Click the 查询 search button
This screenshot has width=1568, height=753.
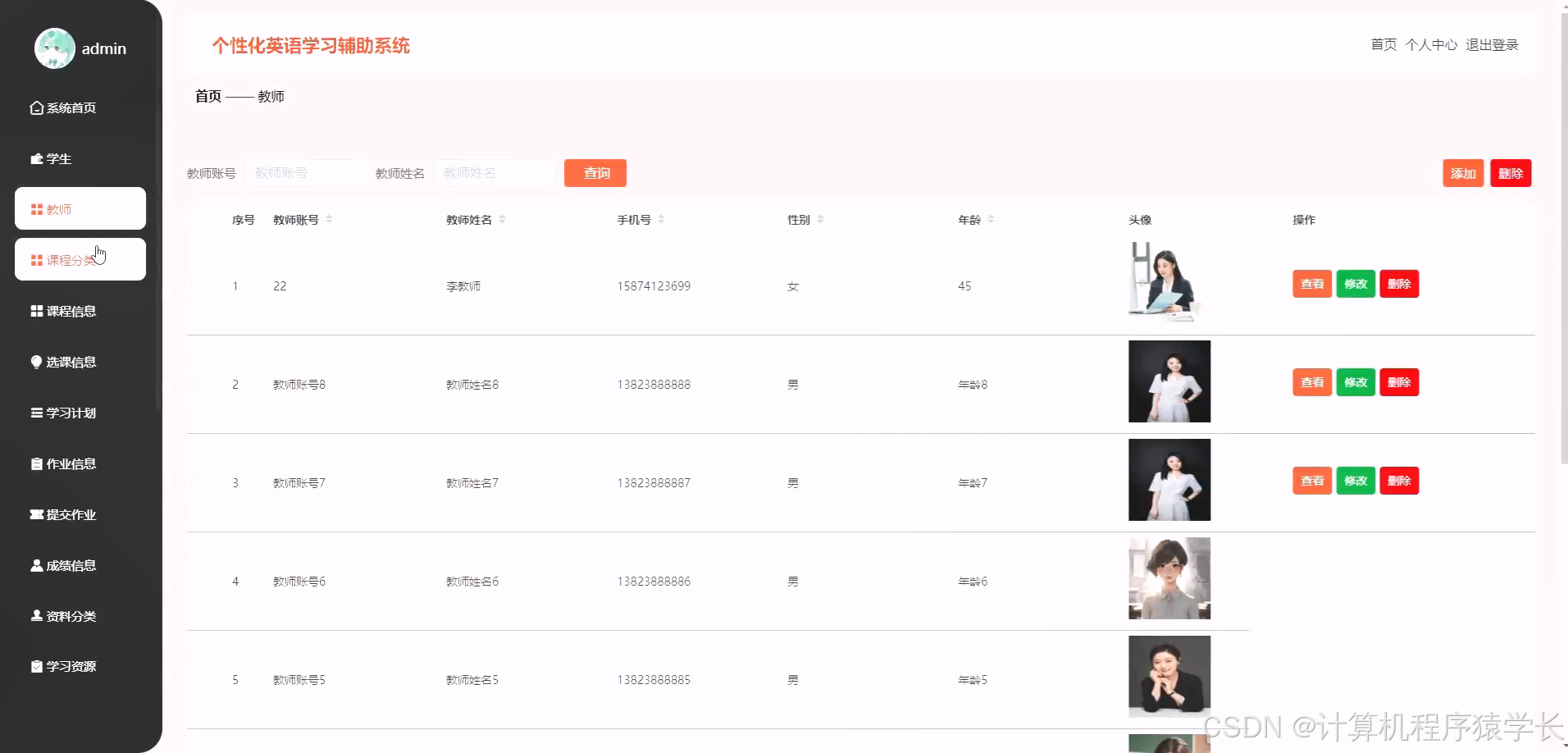point(595,173)
